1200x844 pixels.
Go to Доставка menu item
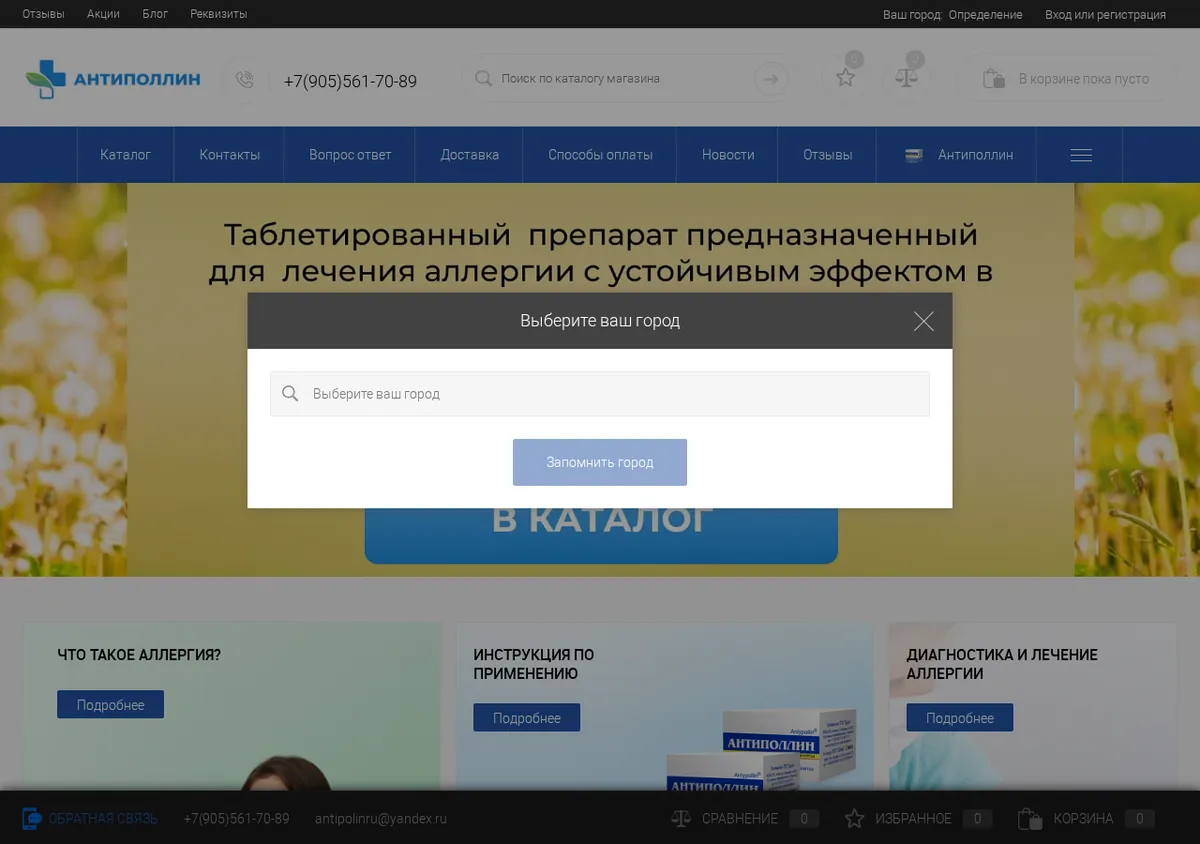(469, 155)
